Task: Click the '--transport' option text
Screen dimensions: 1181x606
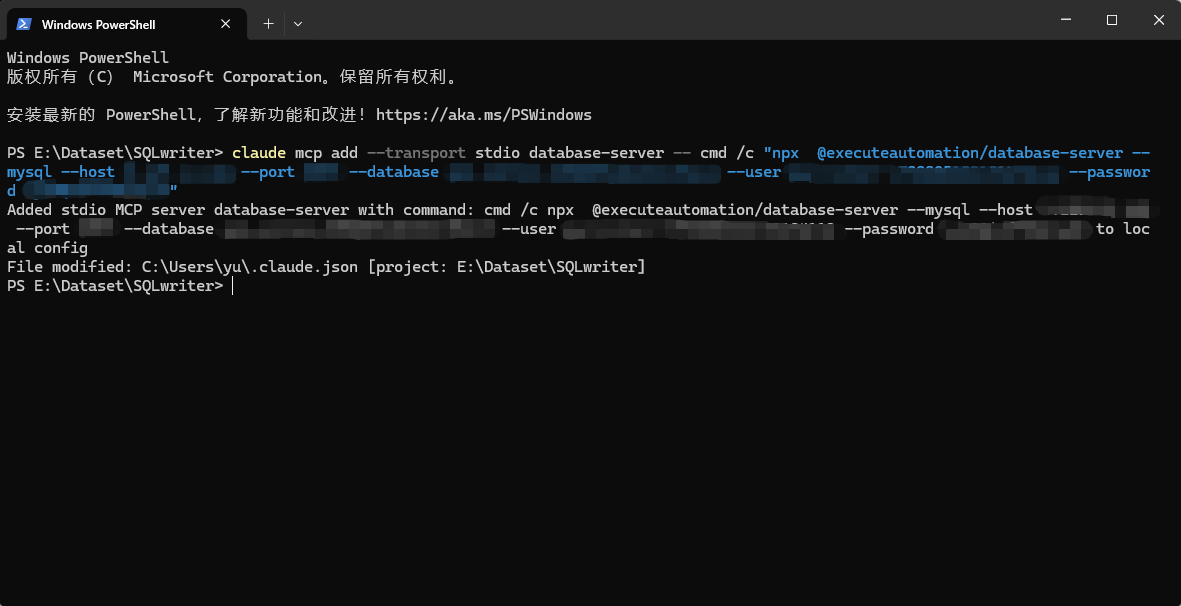Action: pos(417,153)
